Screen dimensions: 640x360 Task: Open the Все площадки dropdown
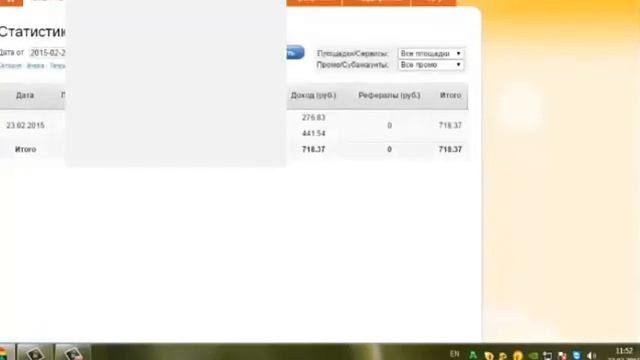(x=431, y=53)
